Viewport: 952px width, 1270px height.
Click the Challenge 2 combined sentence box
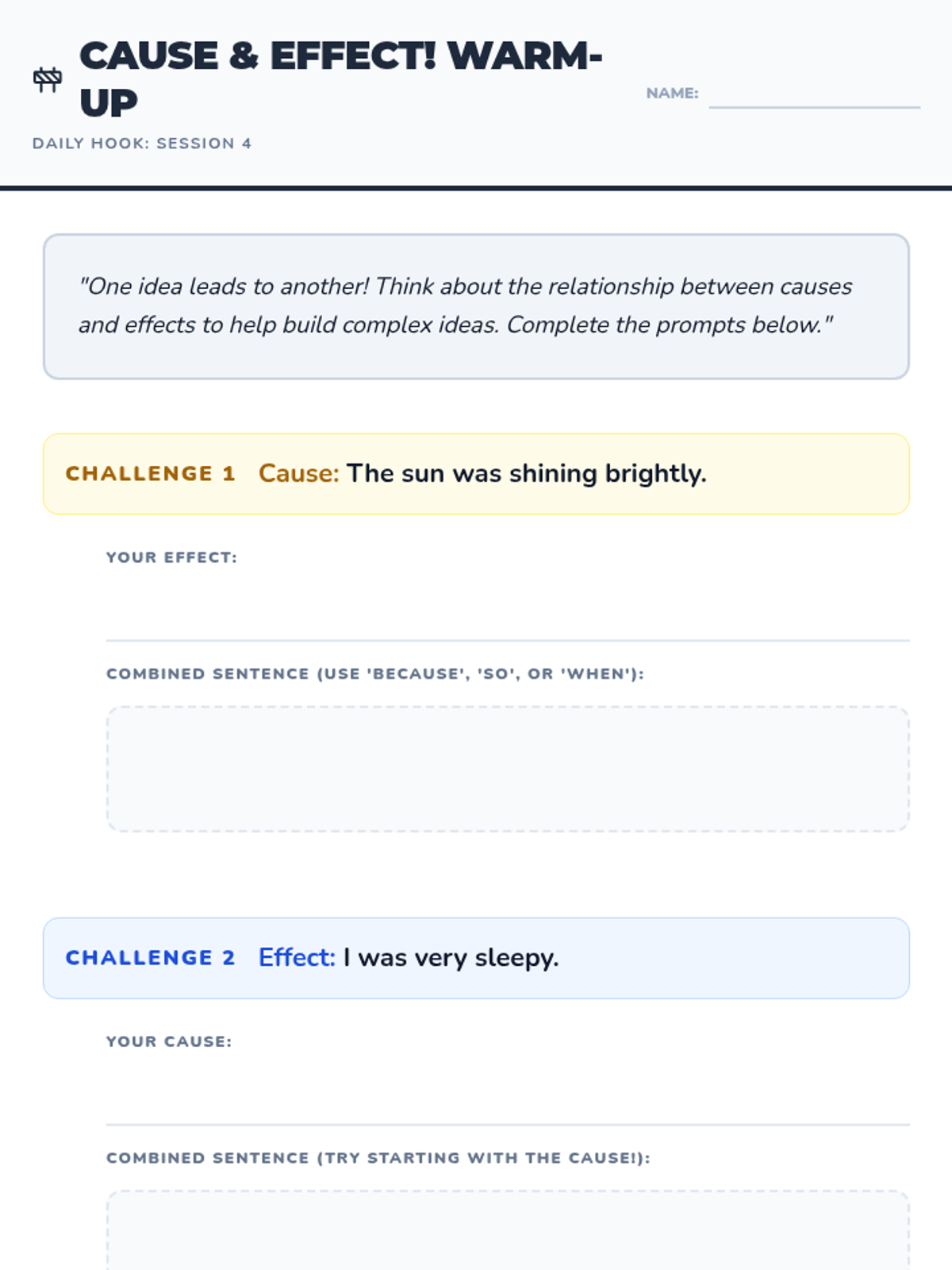pos(508,1234)
